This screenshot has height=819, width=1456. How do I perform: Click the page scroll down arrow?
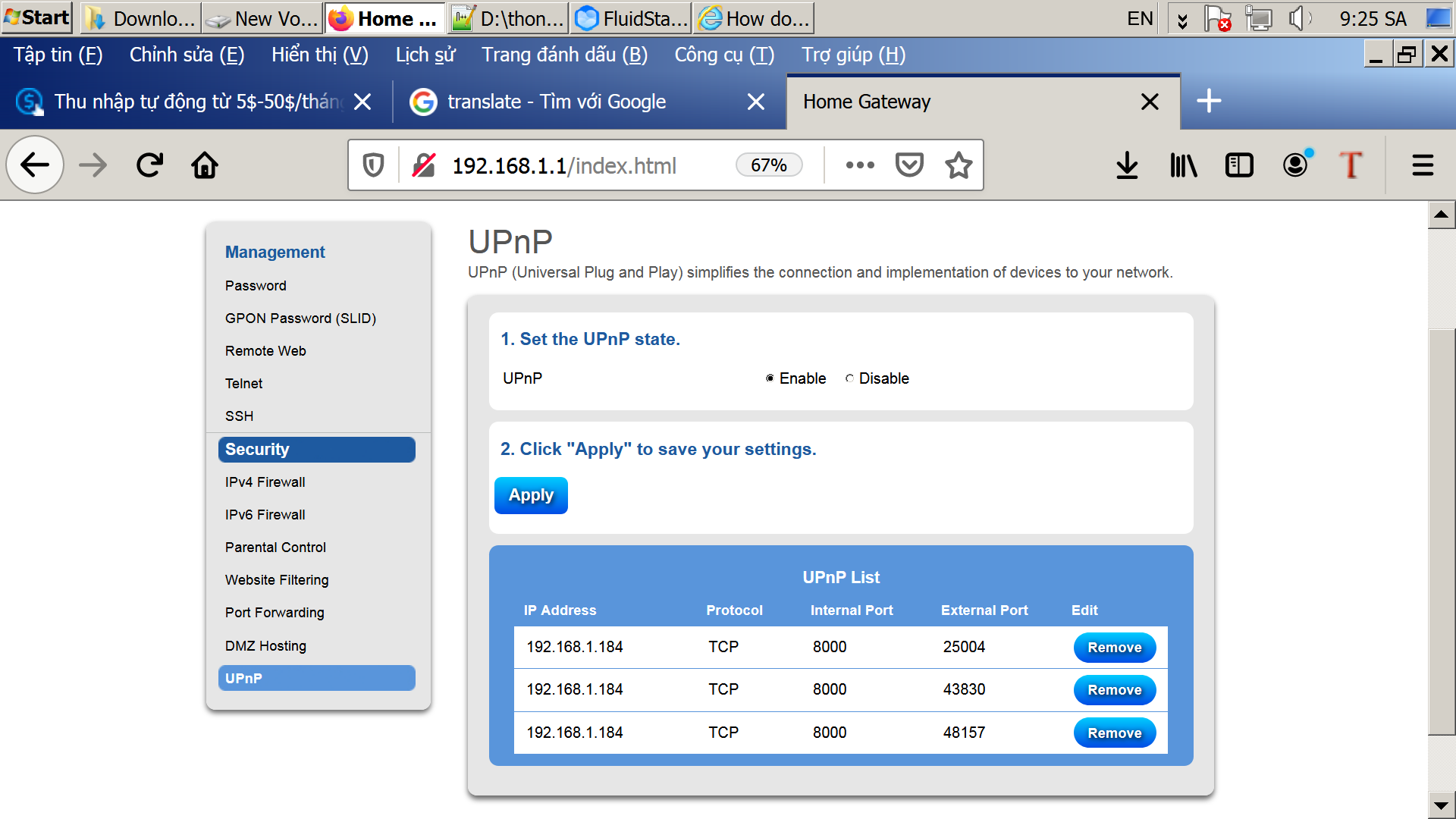1441,805
